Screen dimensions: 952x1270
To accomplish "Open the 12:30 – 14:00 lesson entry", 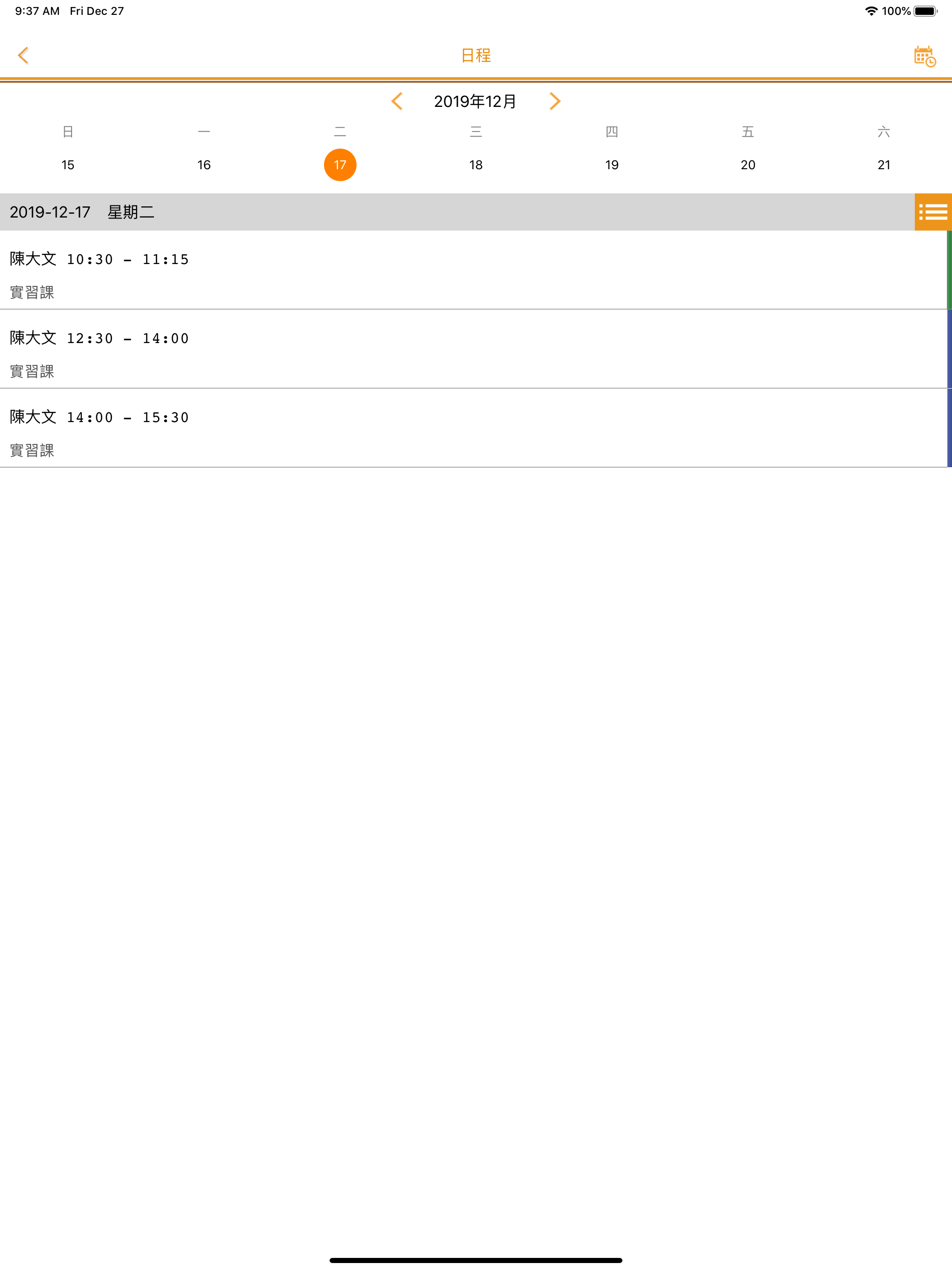I will click(476, 349).
